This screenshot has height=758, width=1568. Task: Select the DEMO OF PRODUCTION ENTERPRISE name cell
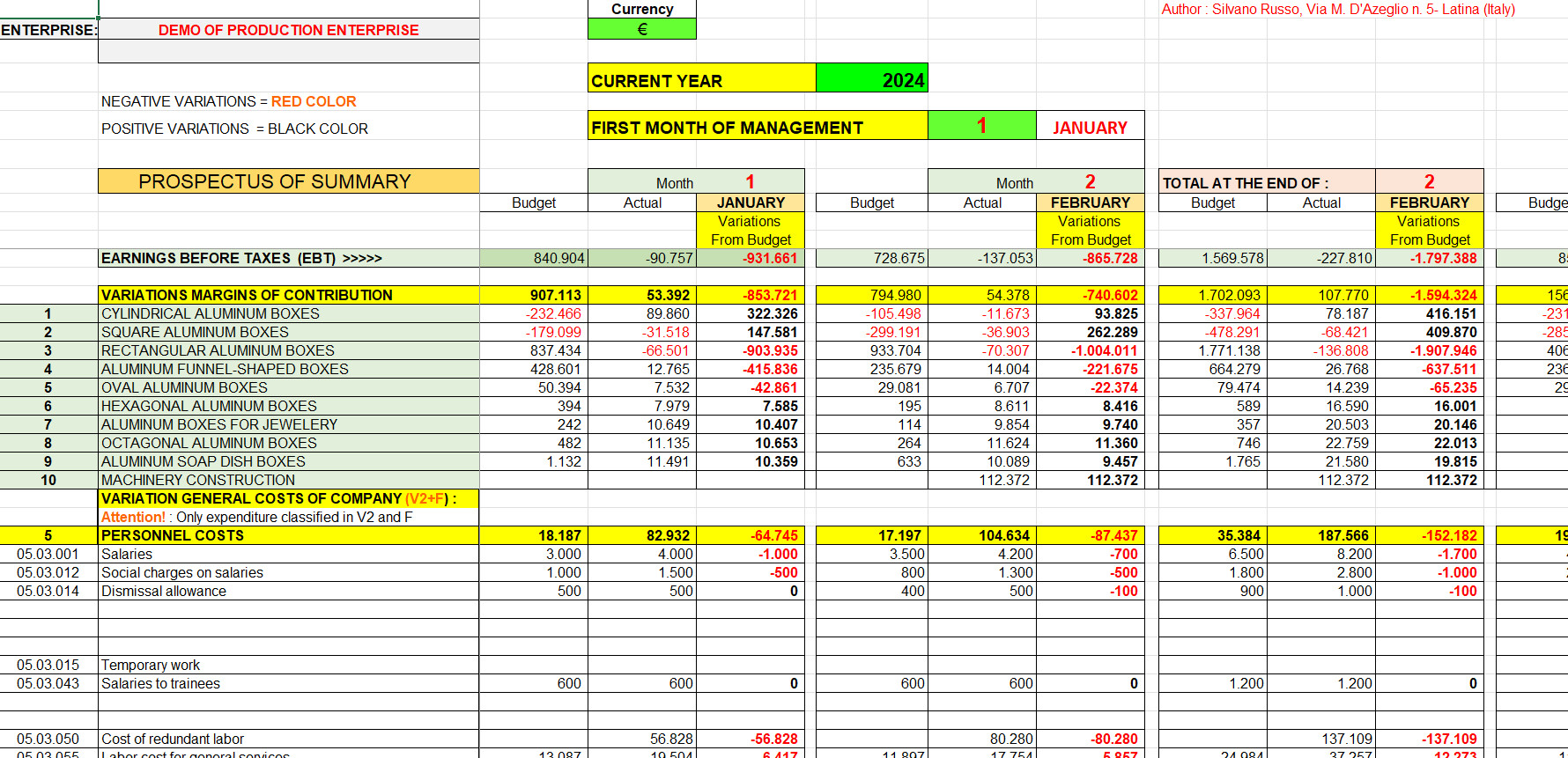pos(288,29)
